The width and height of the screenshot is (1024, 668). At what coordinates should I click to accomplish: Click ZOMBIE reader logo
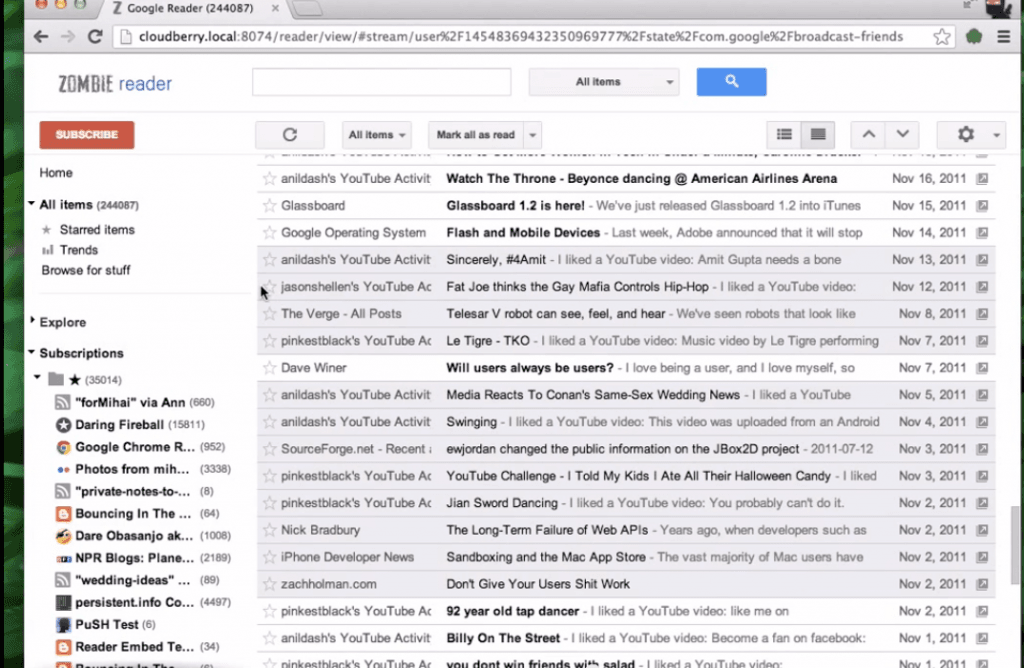(115, 84)
